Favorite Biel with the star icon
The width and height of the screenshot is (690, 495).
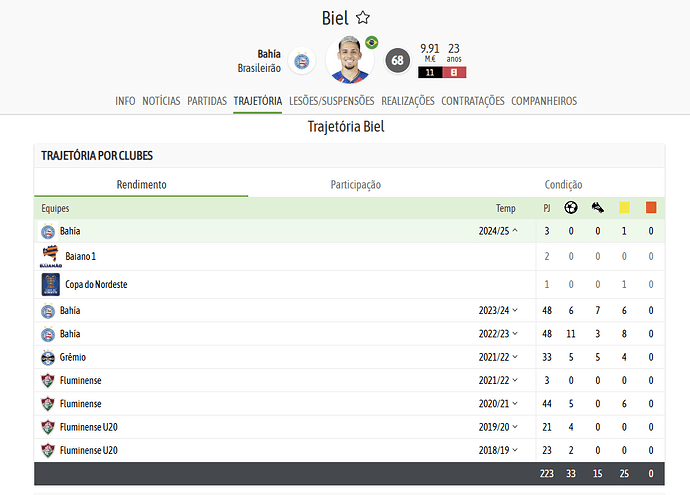(363, 18)
